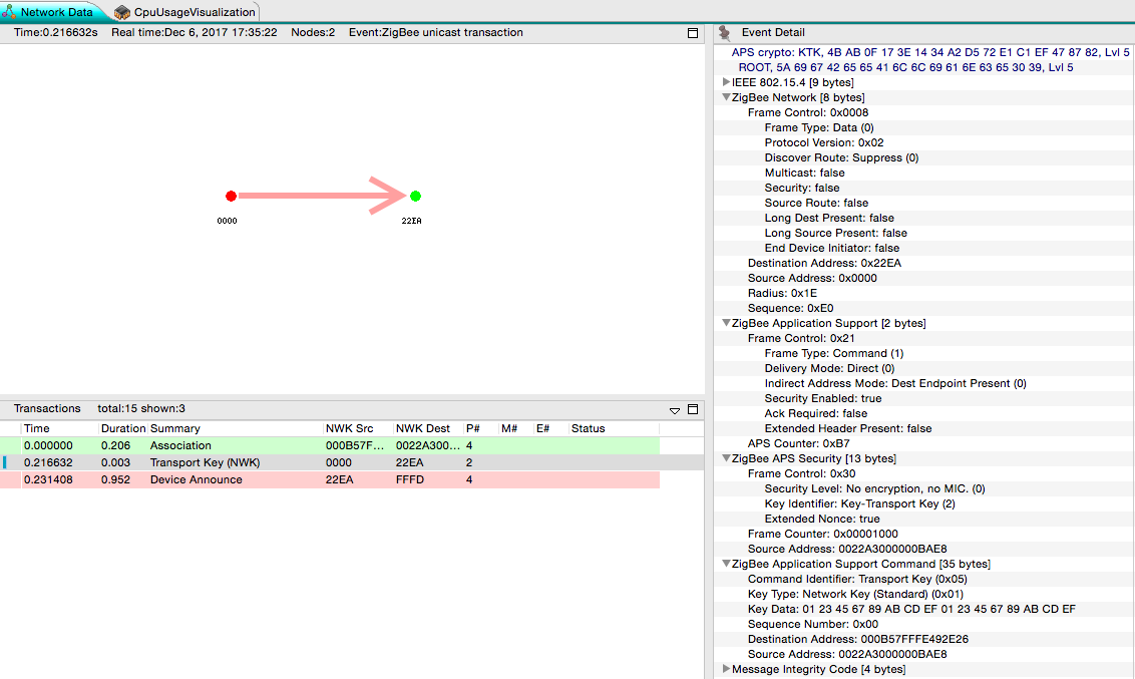Switch to the Network Data tab
Image resolution: width=1135 pixels, height=679 pixels.
(56, 12)
